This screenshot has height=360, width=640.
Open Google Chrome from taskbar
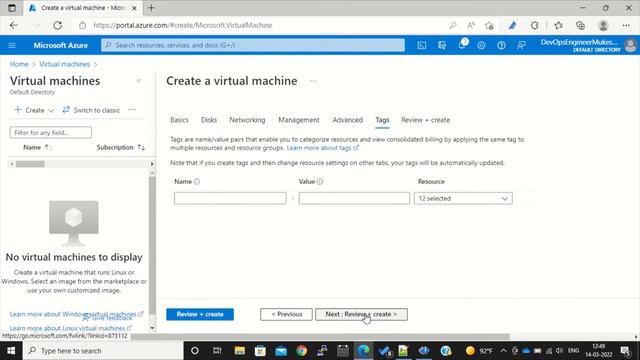301,351
